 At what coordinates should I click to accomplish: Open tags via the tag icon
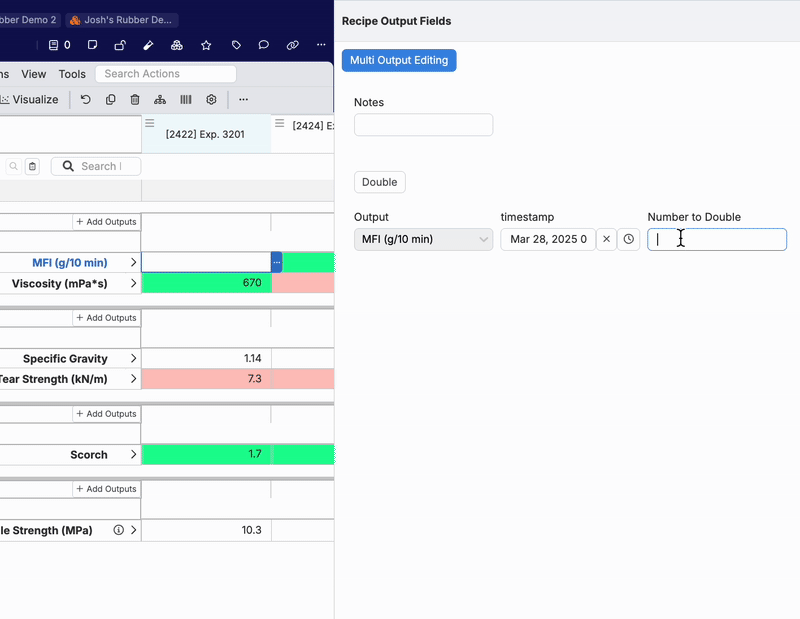click(x=236, y=45)
